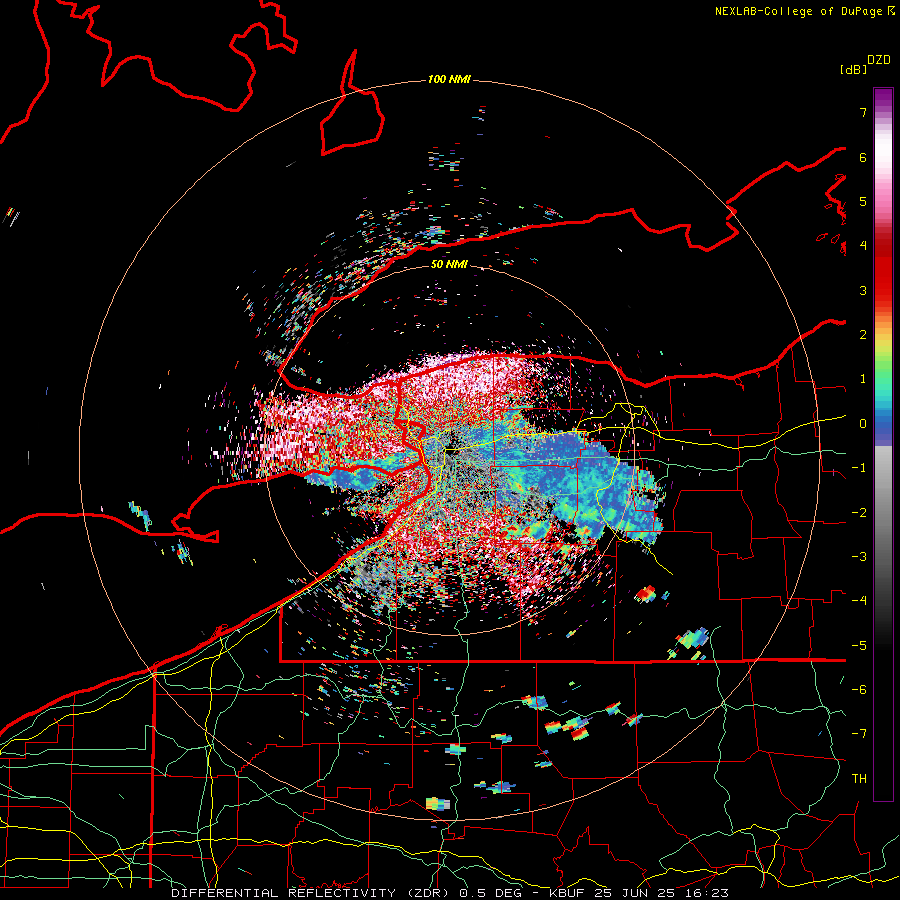
Task: Click the TH threshold label on the scale
Action: [x=859, y=779]
